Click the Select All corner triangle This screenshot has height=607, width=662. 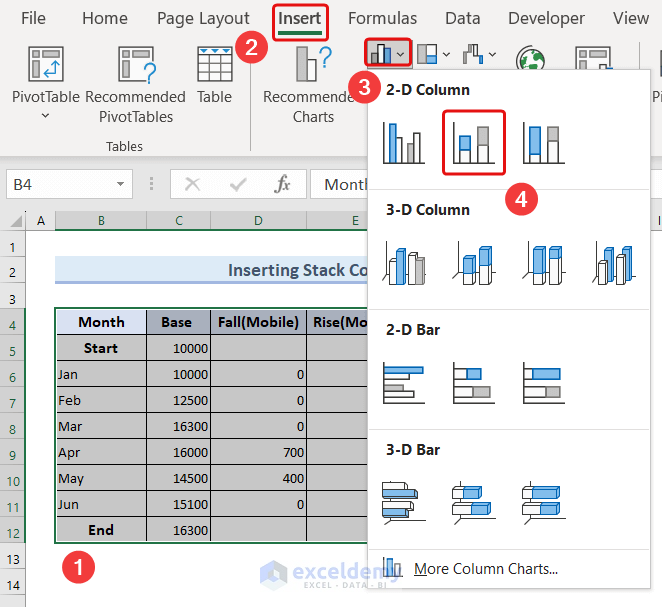(16, 220)
